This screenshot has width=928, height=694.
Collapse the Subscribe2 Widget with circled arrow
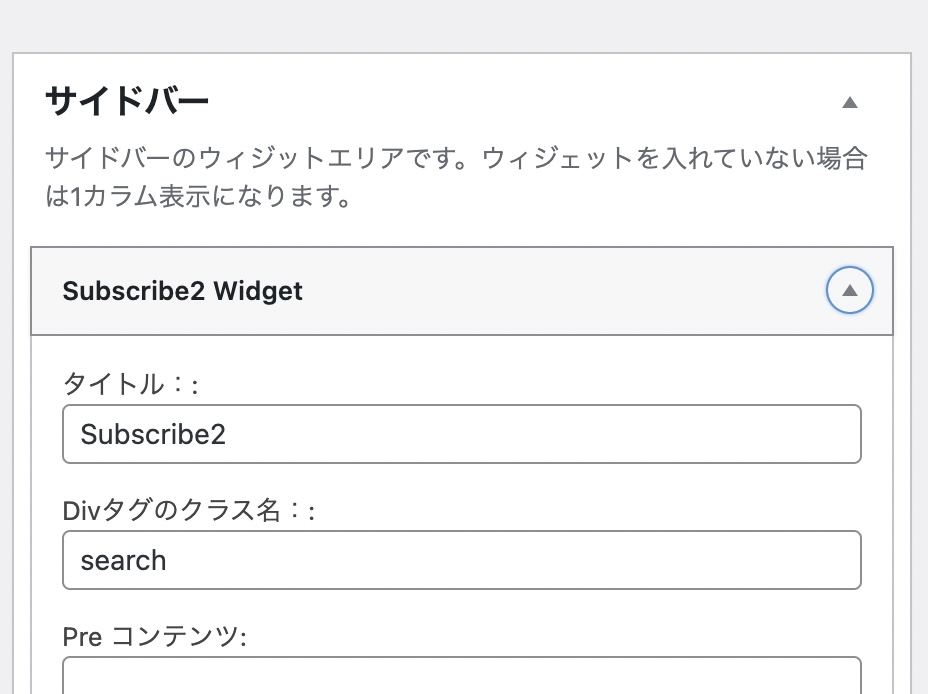click(850, 291)
